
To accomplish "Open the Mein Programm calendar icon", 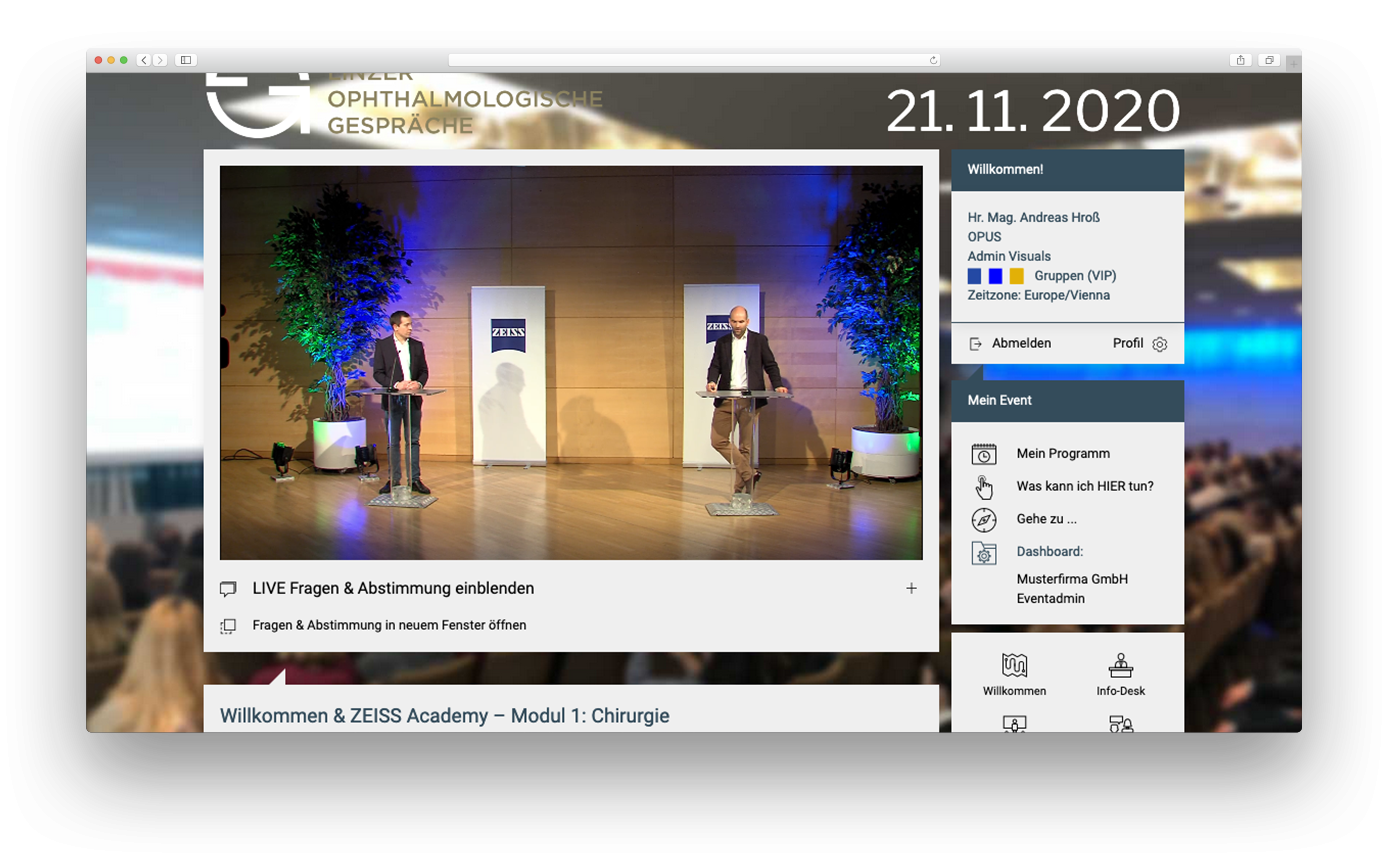I will pos(984,454).
